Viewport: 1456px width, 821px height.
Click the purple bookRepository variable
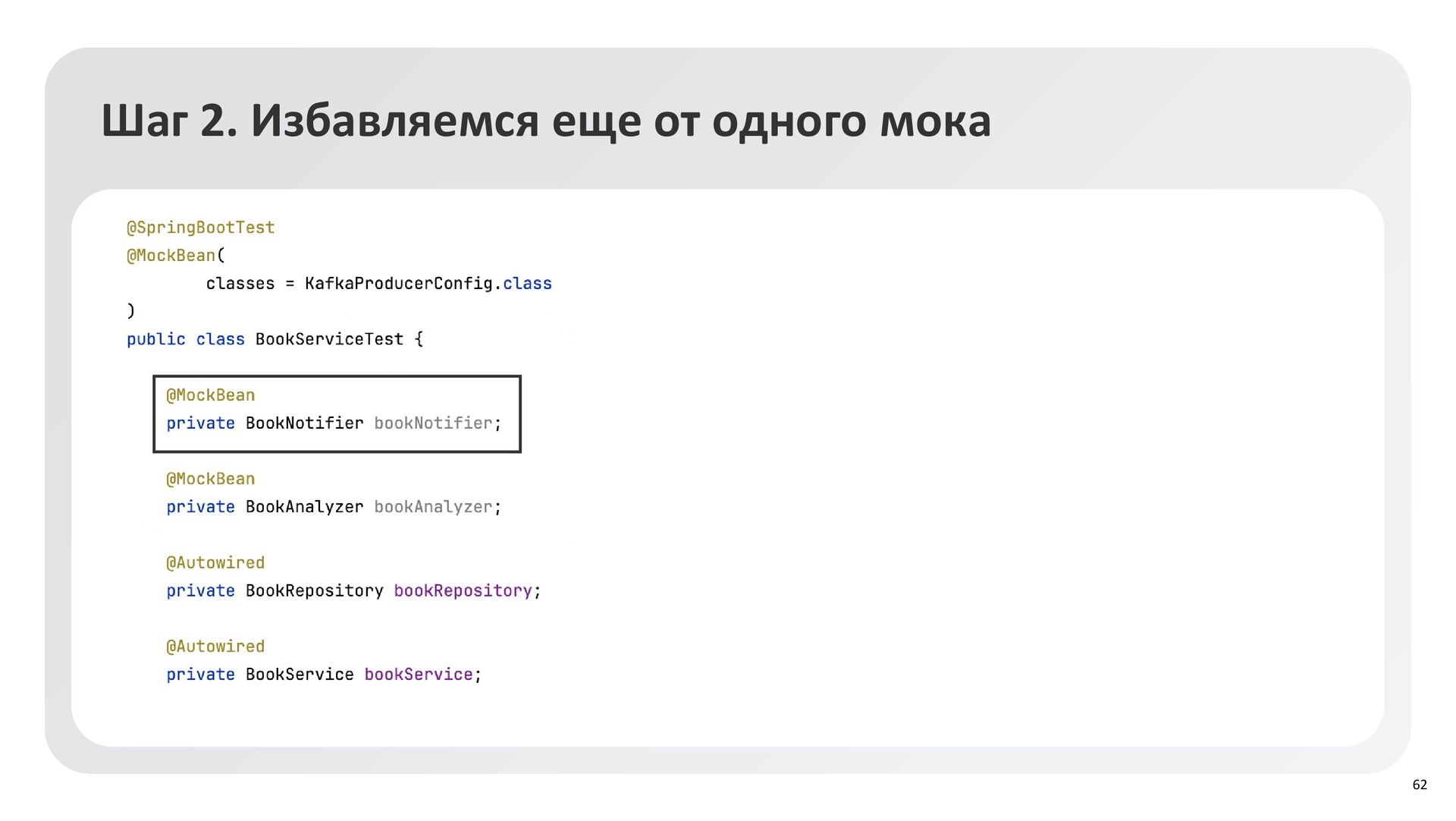[463, 591]
